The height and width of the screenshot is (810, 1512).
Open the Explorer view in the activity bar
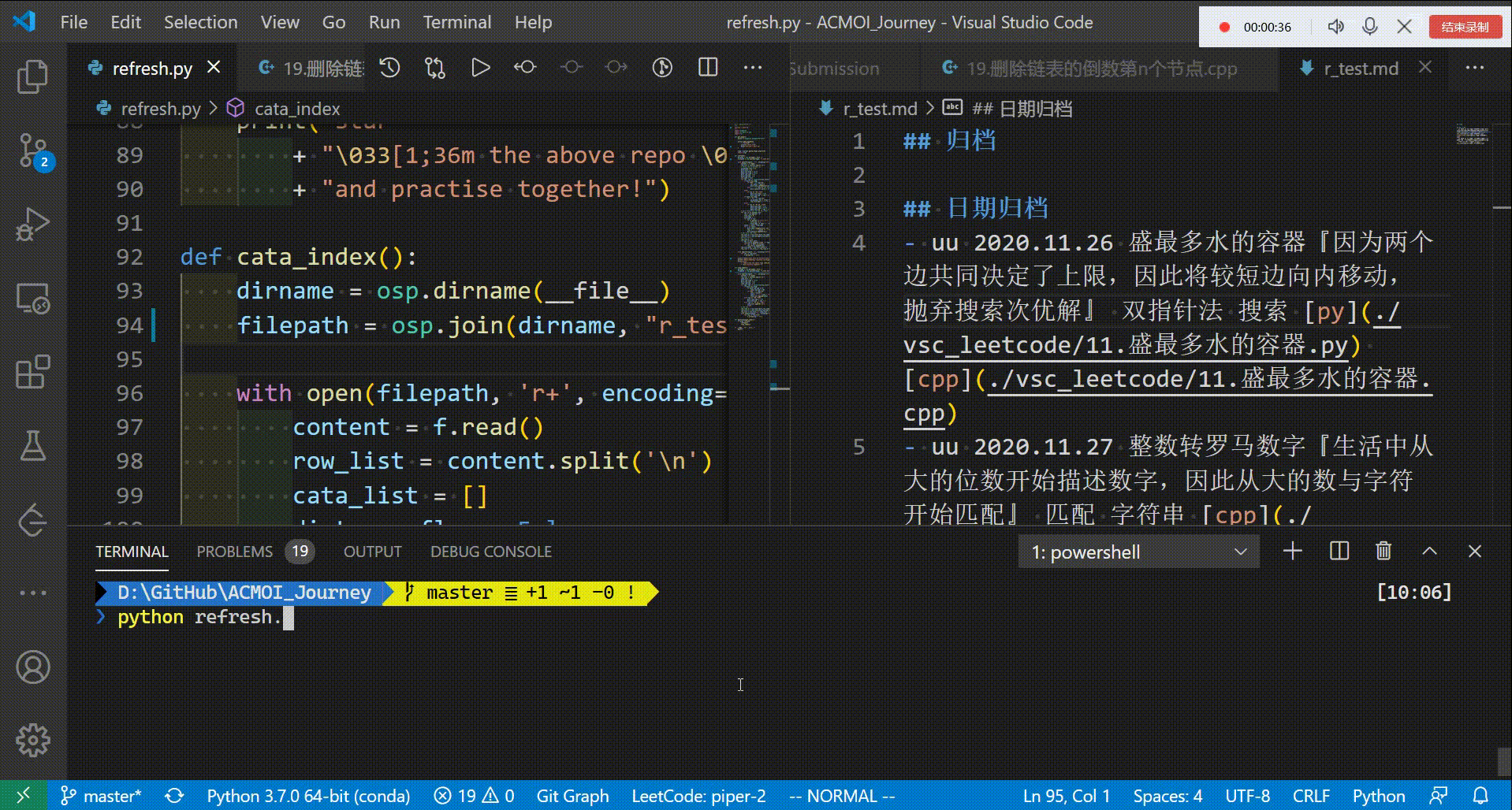coord(32,76)
